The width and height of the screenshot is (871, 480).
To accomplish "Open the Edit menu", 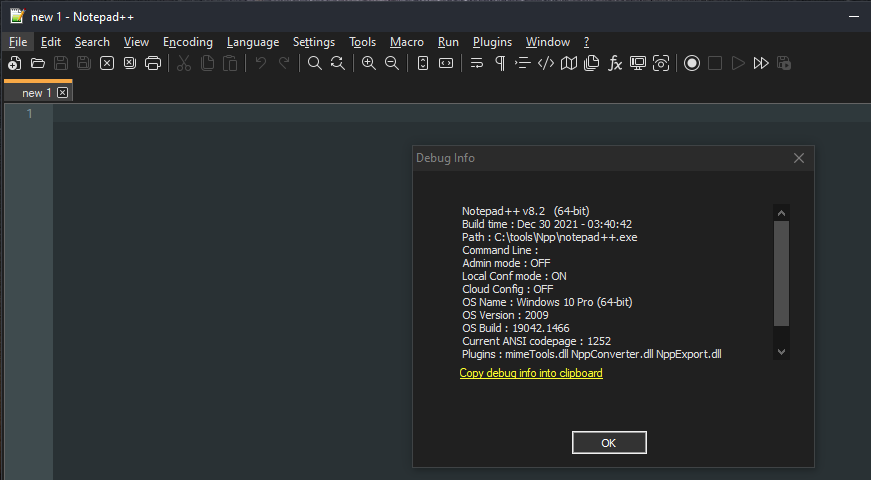I will pyautogui.click(x=51, y=42).
